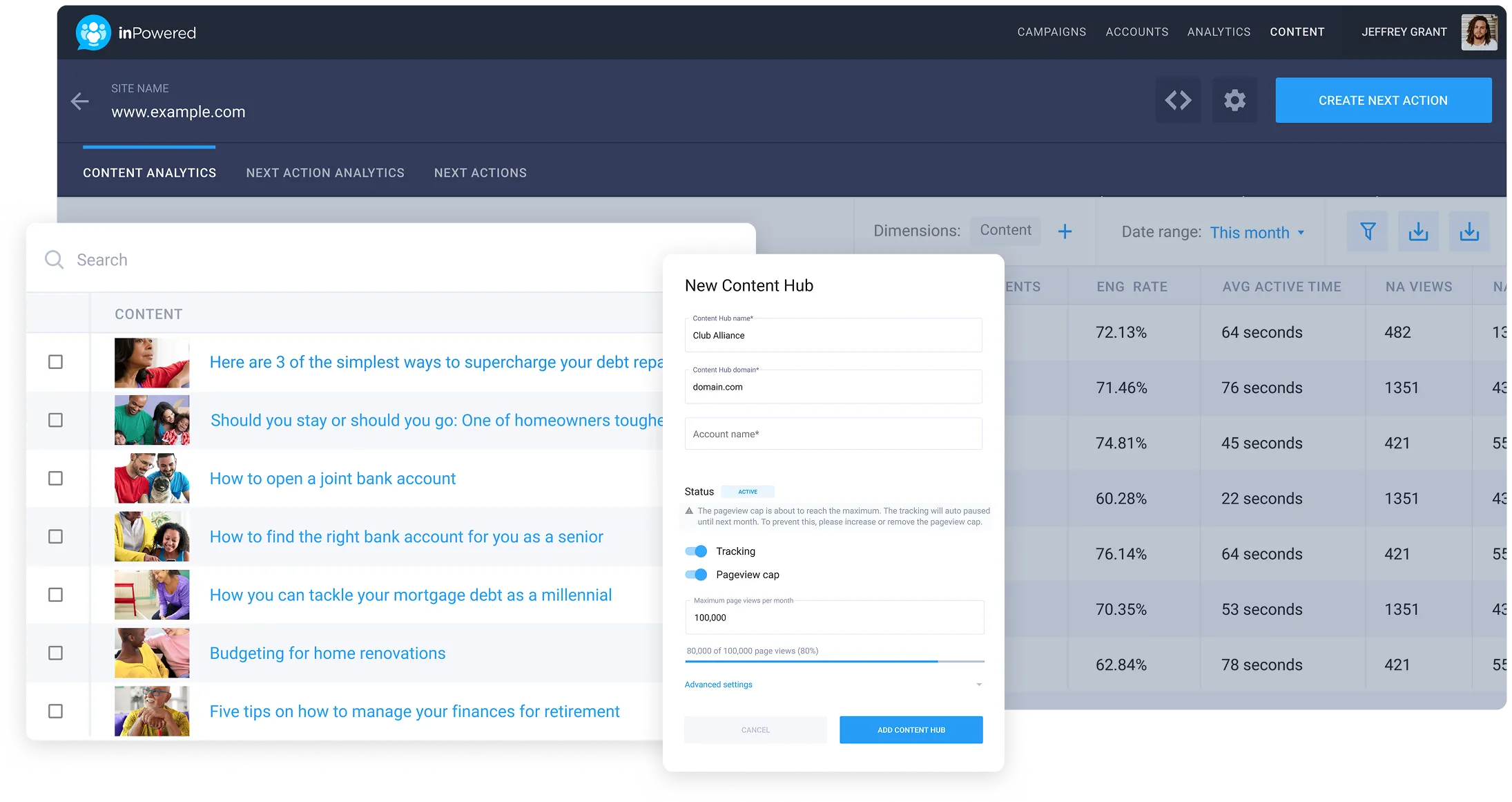
Task: Check the retirement finances article checkbox
Action: [56, 711]
